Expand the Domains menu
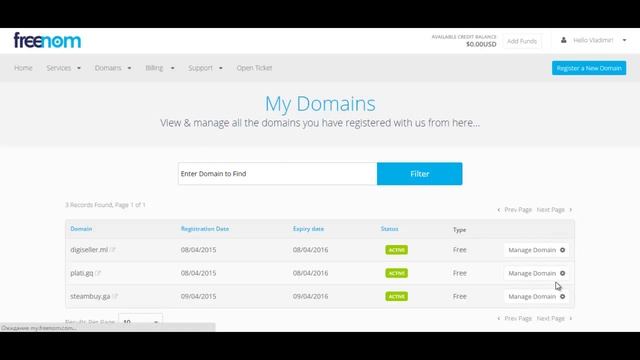Screen dimensions: 640x360 113,68
